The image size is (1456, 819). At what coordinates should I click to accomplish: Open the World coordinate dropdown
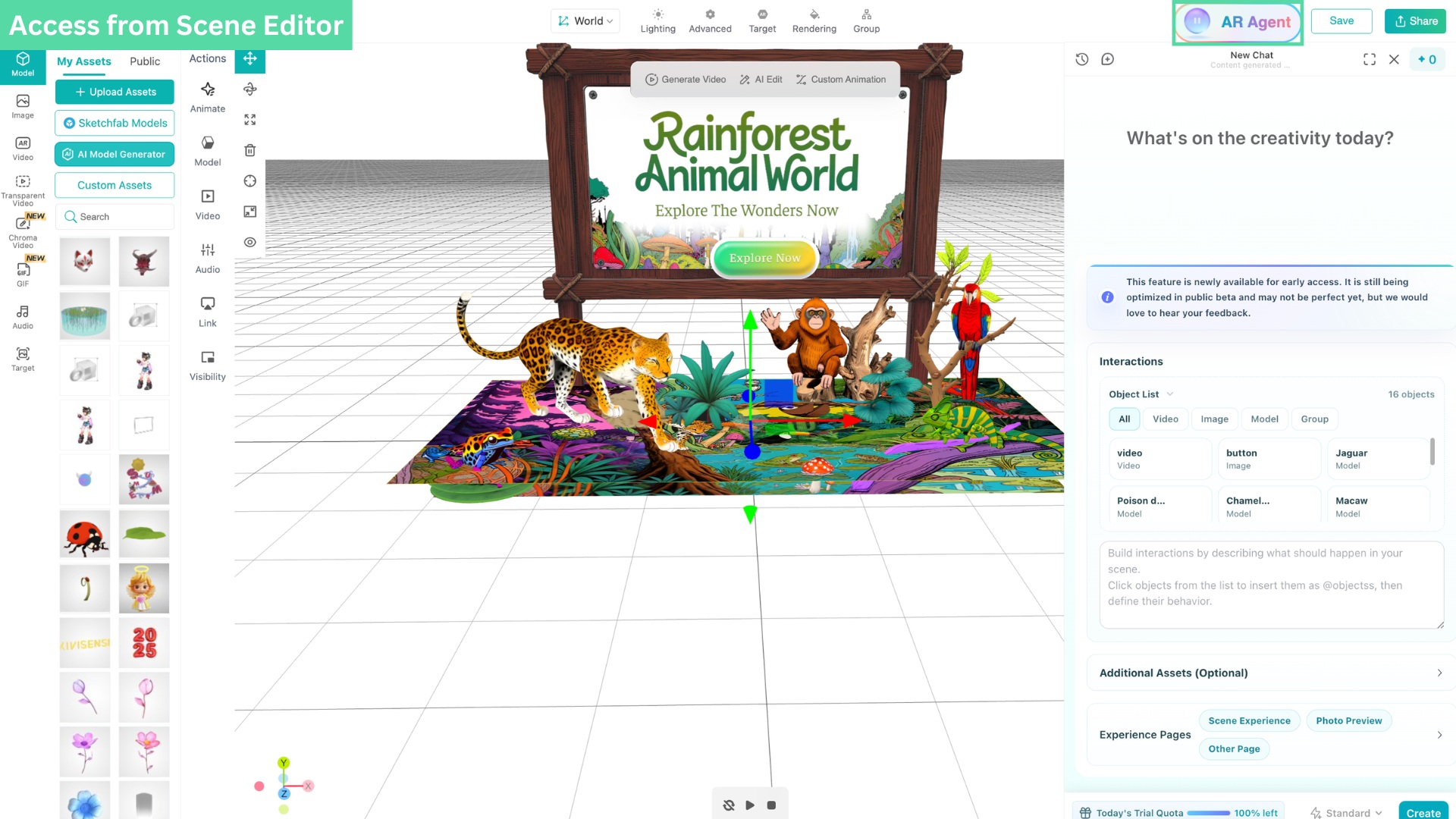(585, 21)
